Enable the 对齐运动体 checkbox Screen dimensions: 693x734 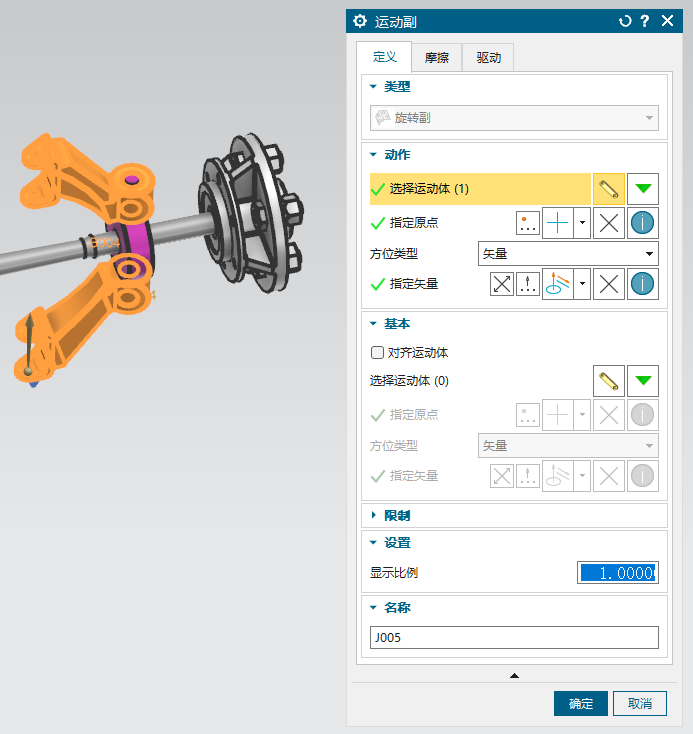pos(377,353)
